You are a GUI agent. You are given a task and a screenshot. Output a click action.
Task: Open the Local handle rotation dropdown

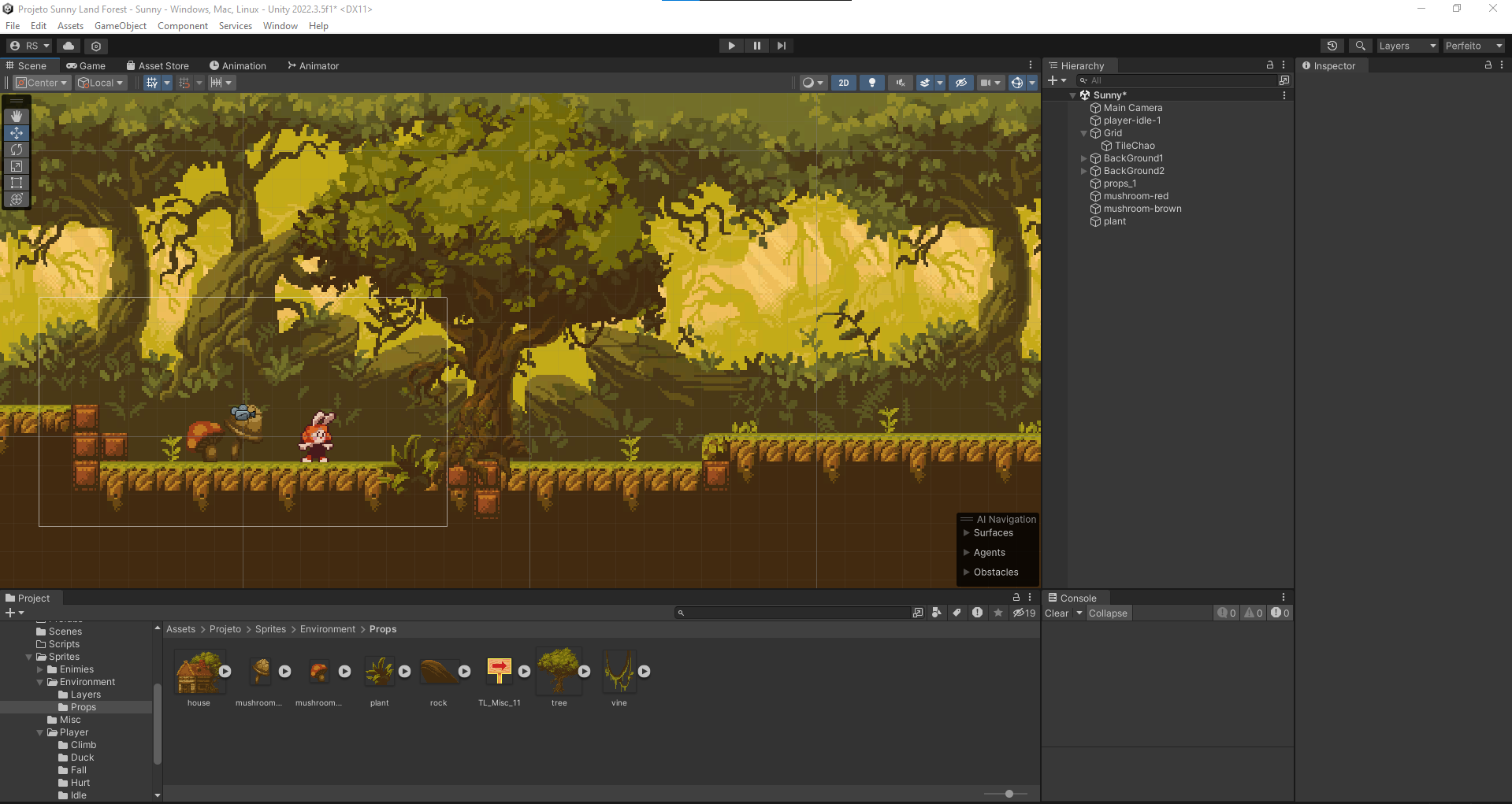(x=101, y=83)
